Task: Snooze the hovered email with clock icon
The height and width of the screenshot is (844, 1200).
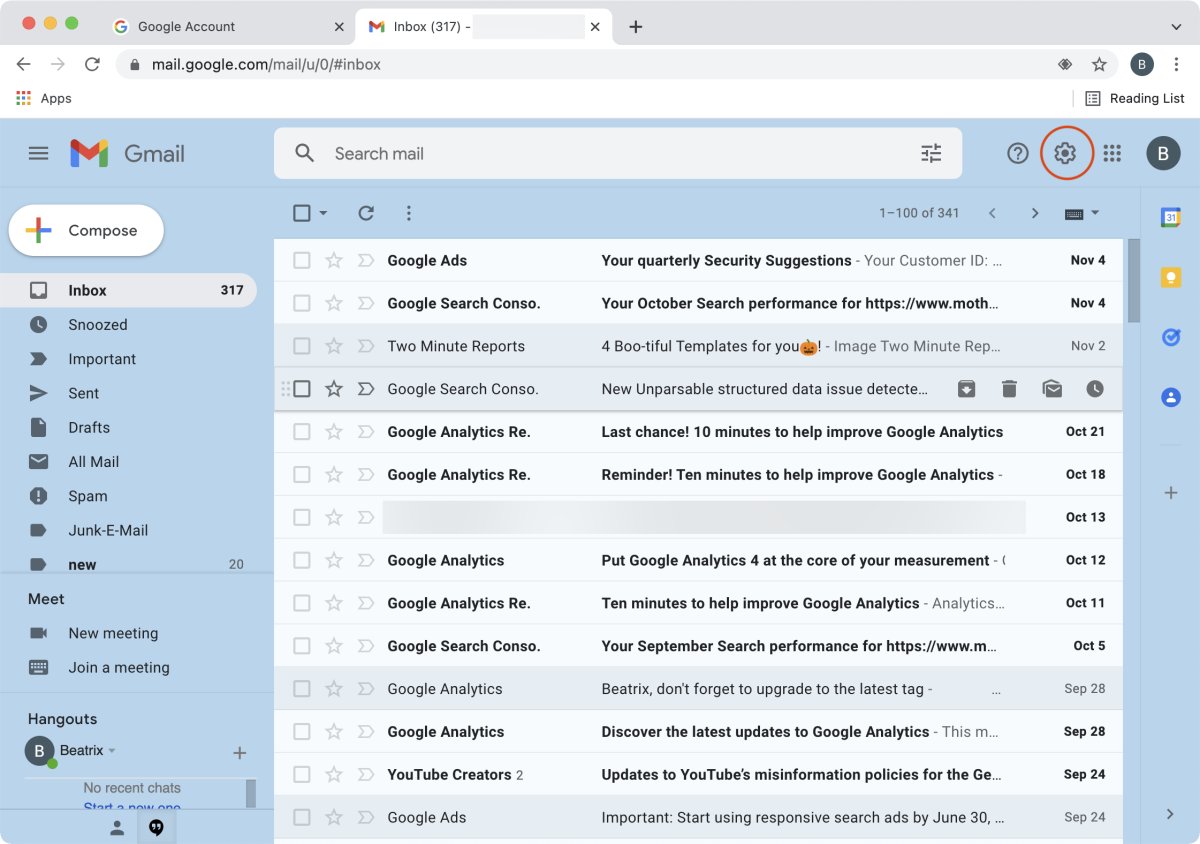Action: [1095, 389]
